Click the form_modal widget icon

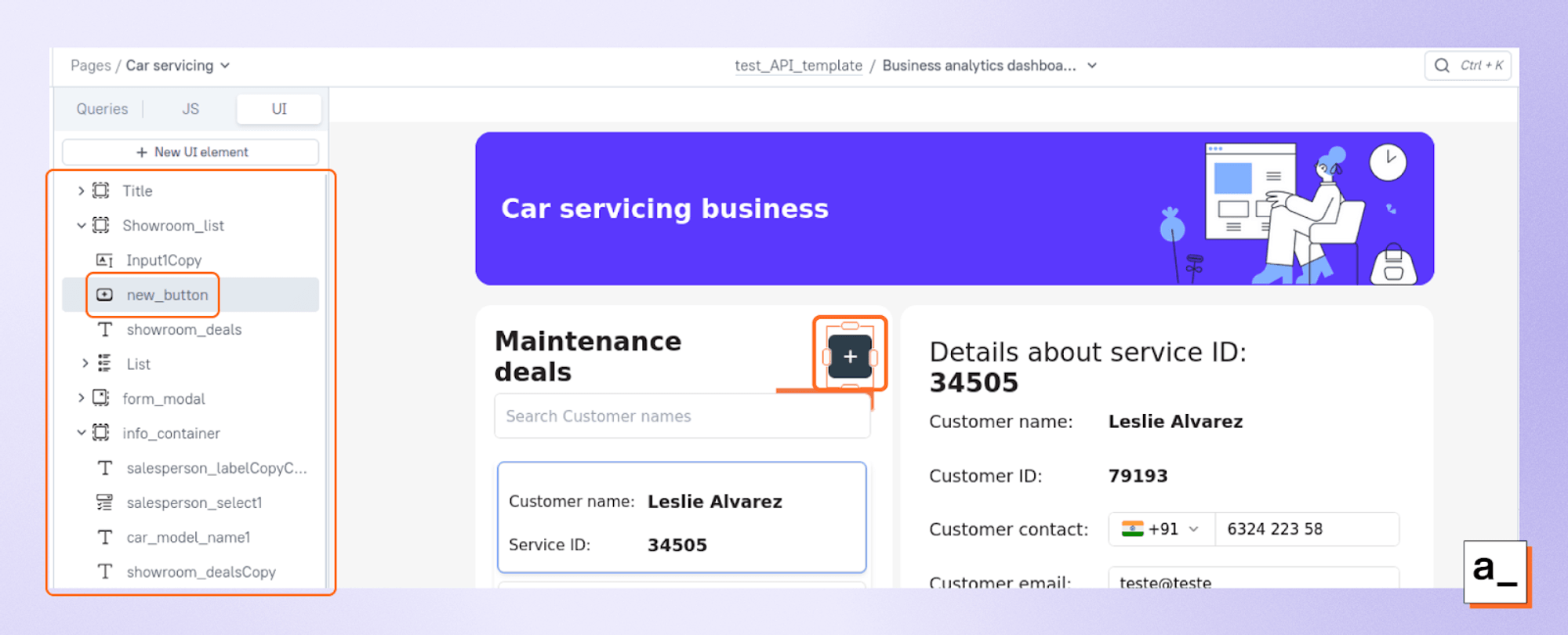(x=101, y=398)
